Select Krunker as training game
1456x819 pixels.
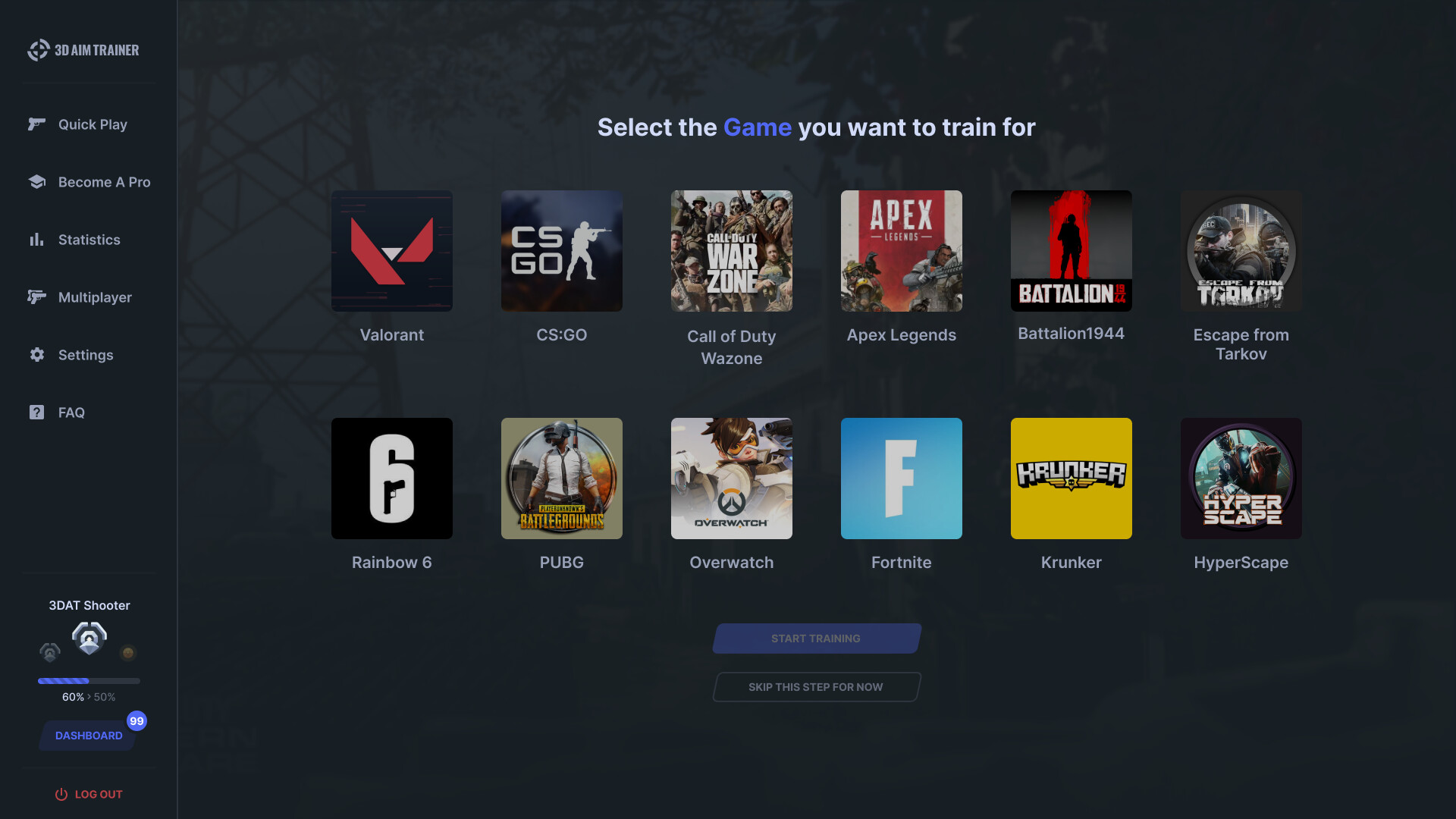click(1071, 478)
